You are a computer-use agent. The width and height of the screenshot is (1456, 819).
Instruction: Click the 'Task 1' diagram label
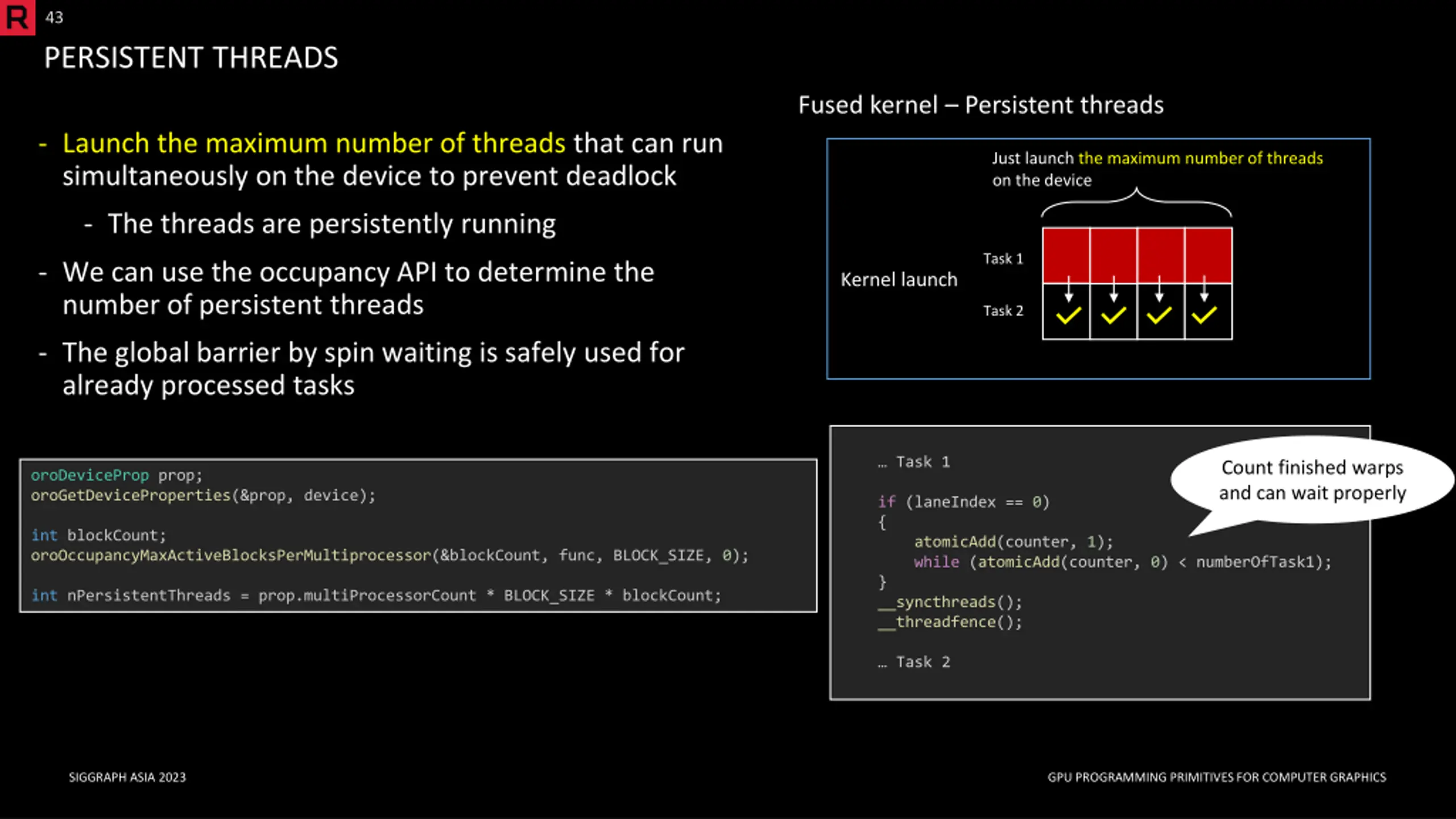(1003, 259)
